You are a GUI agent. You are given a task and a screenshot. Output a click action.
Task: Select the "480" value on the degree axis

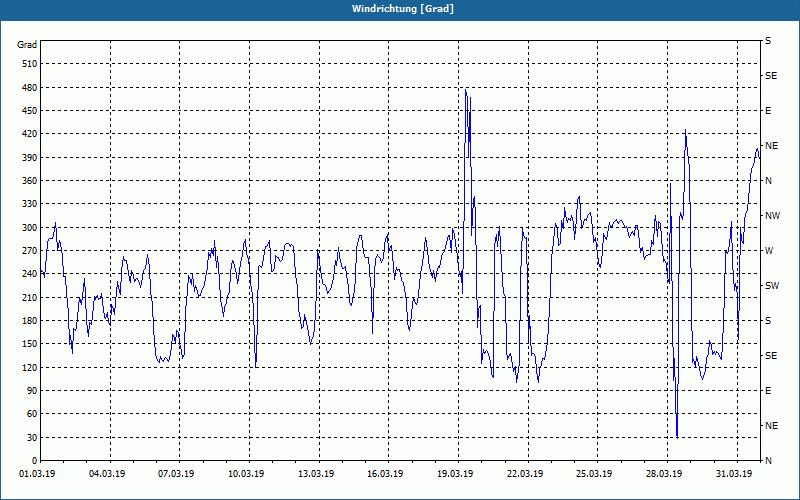(30, 88)
